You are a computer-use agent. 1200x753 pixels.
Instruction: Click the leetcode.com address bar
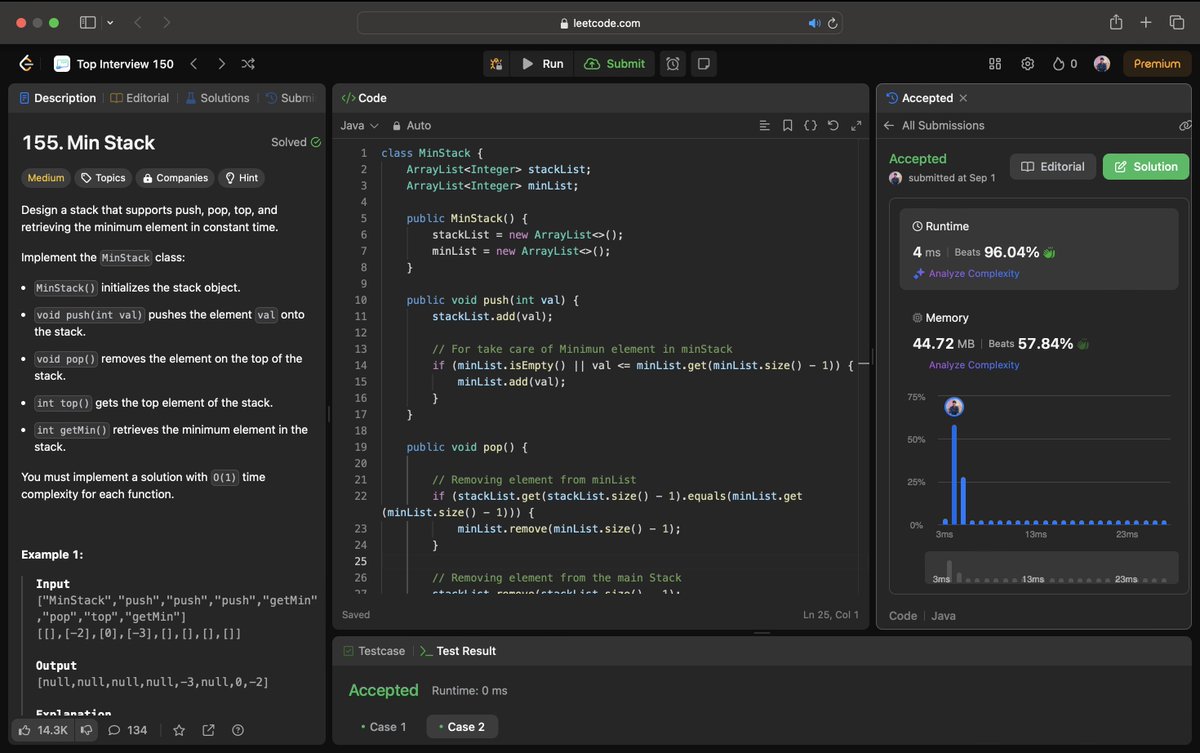pyautogui.click(x=600, y=22)
